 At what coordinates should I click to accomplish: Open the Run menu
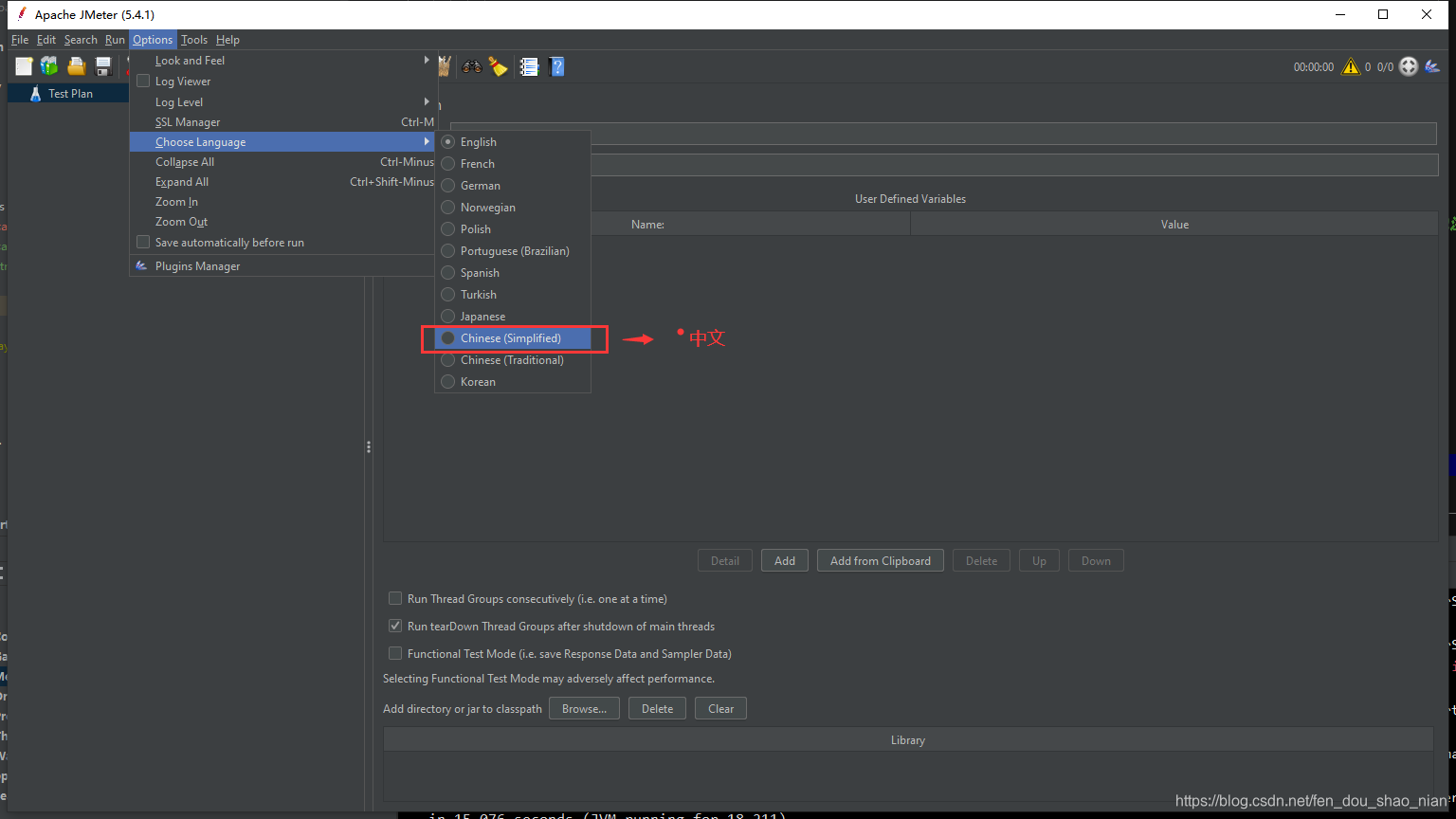[115, 40]
